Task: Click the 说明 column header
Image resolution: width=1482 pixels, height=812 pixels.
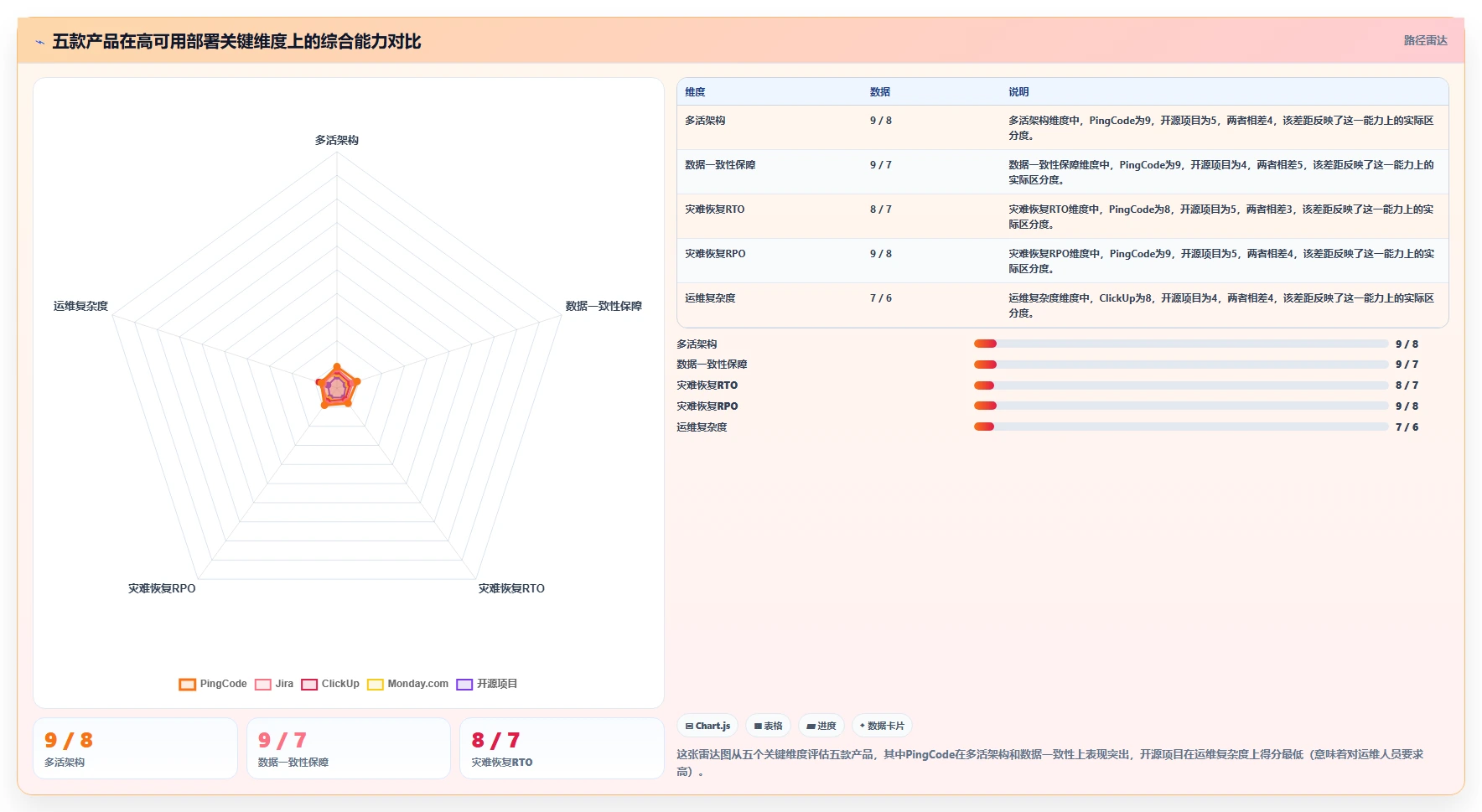Action: (x=1018, y=92)
